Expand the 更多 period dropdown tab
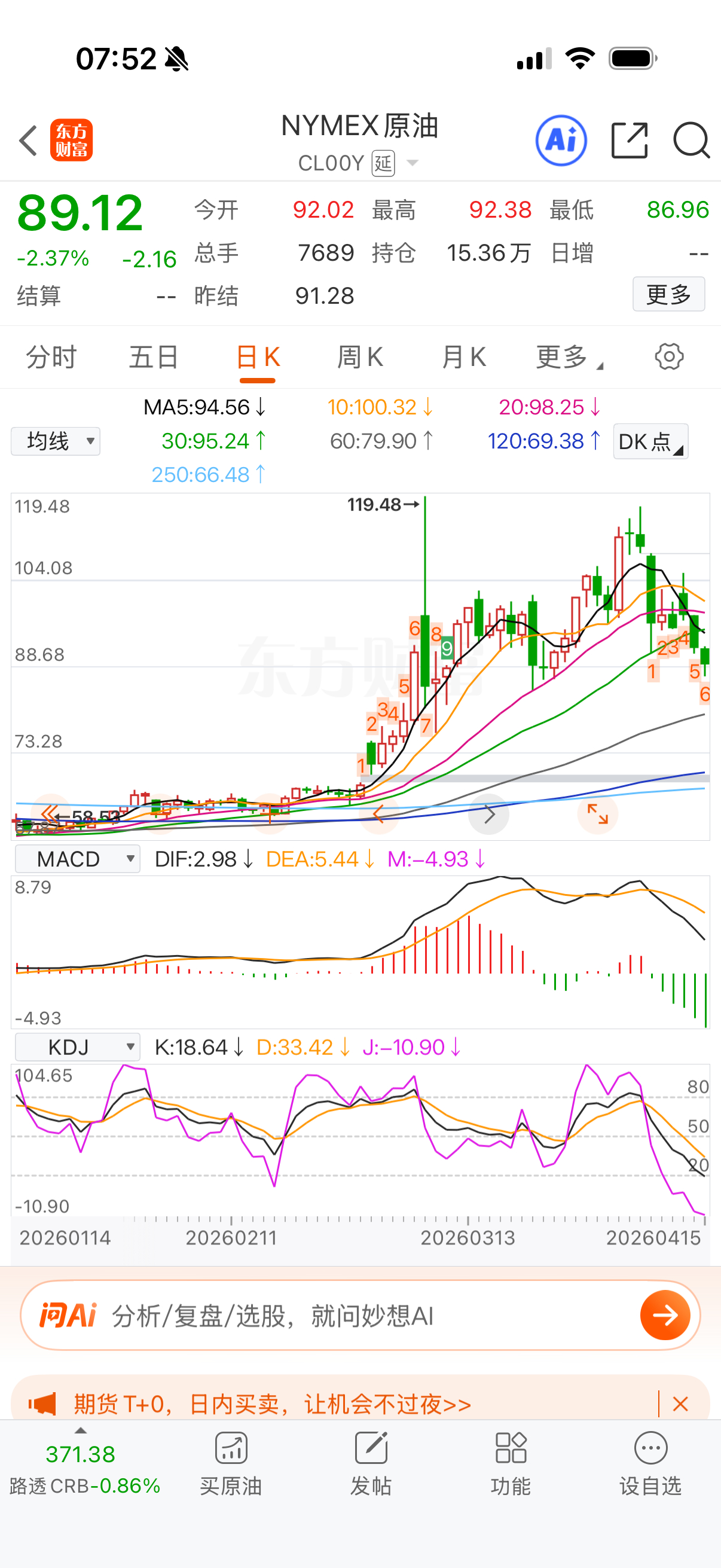The height and width of the screenshot is (1568, 721). [569, 356]
